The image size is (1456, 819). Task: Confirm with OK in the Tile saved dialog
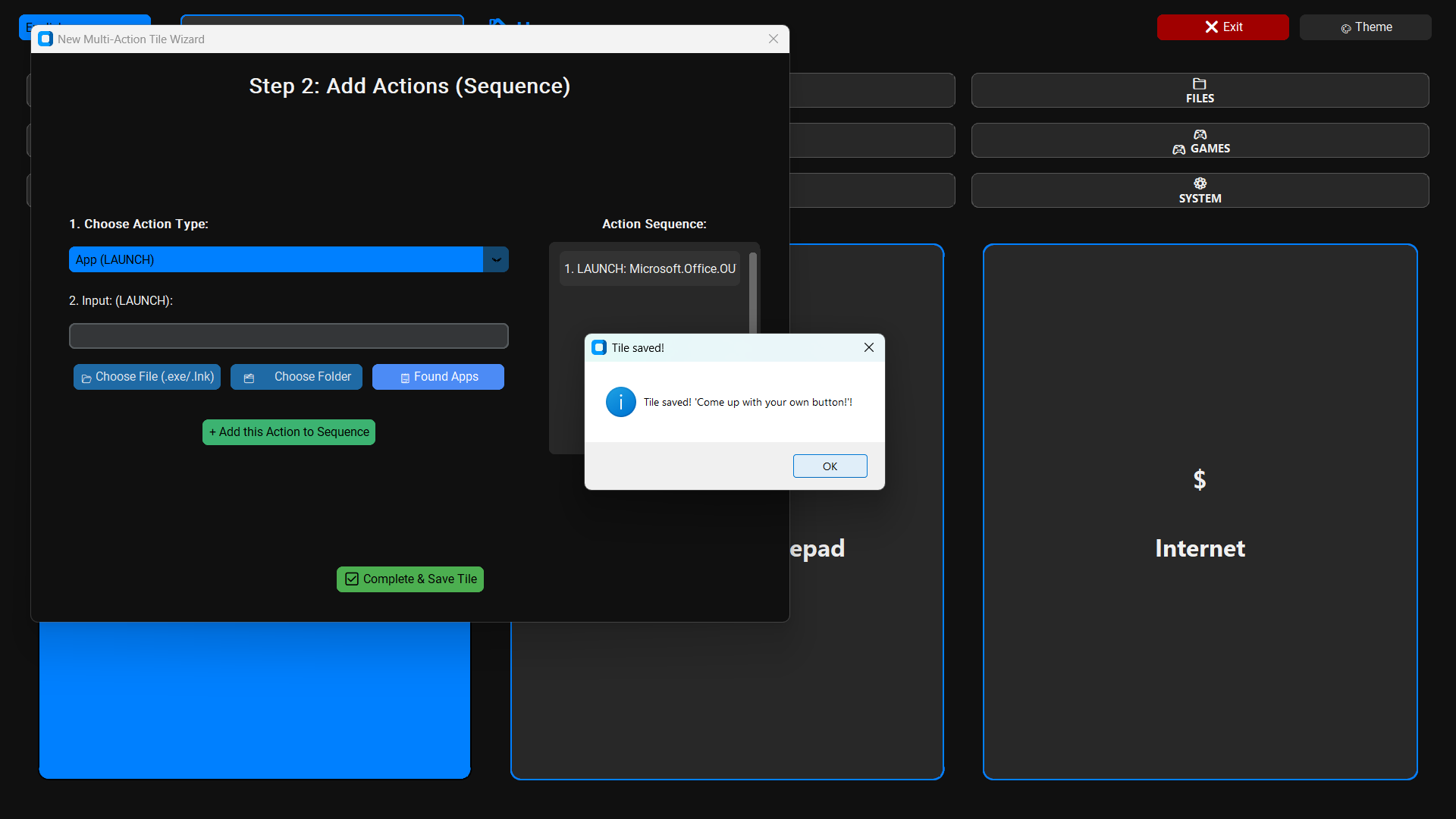(x=830, y=466)
